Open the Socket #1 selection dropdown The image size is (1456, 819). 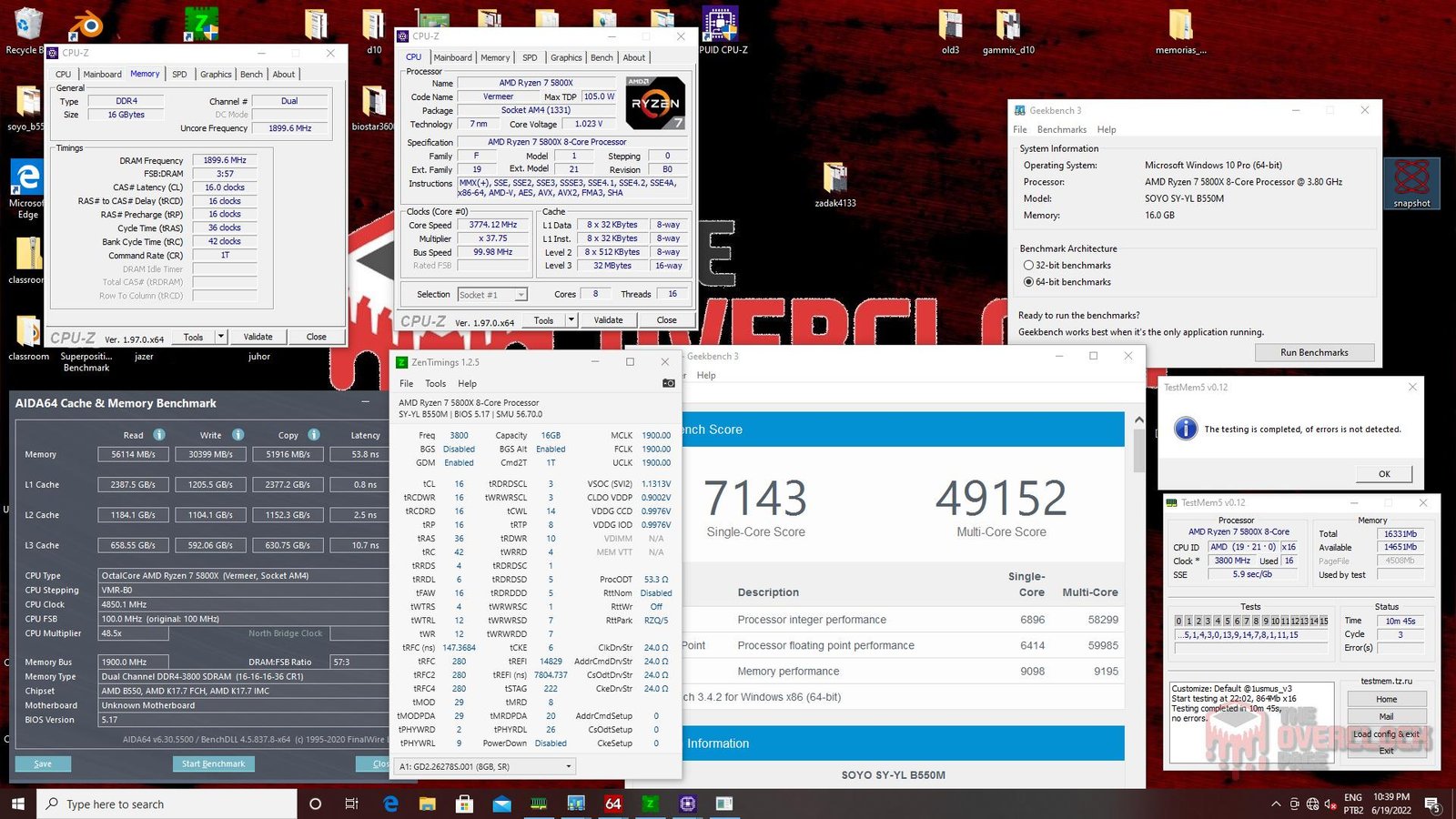pyautogui.click(x=492, y=295)
